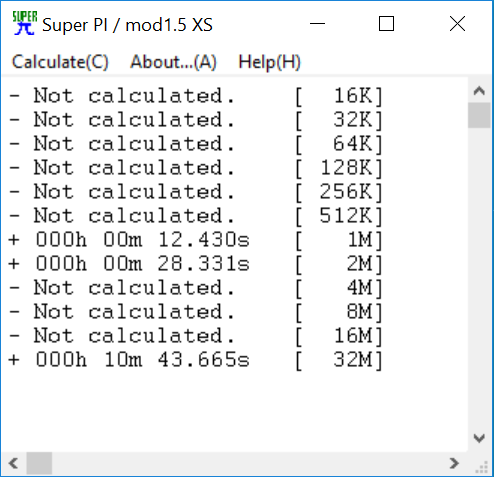Click the vertical scrollbar down arrow
Screen dimensions: 494x477
(x=479, y=438)
